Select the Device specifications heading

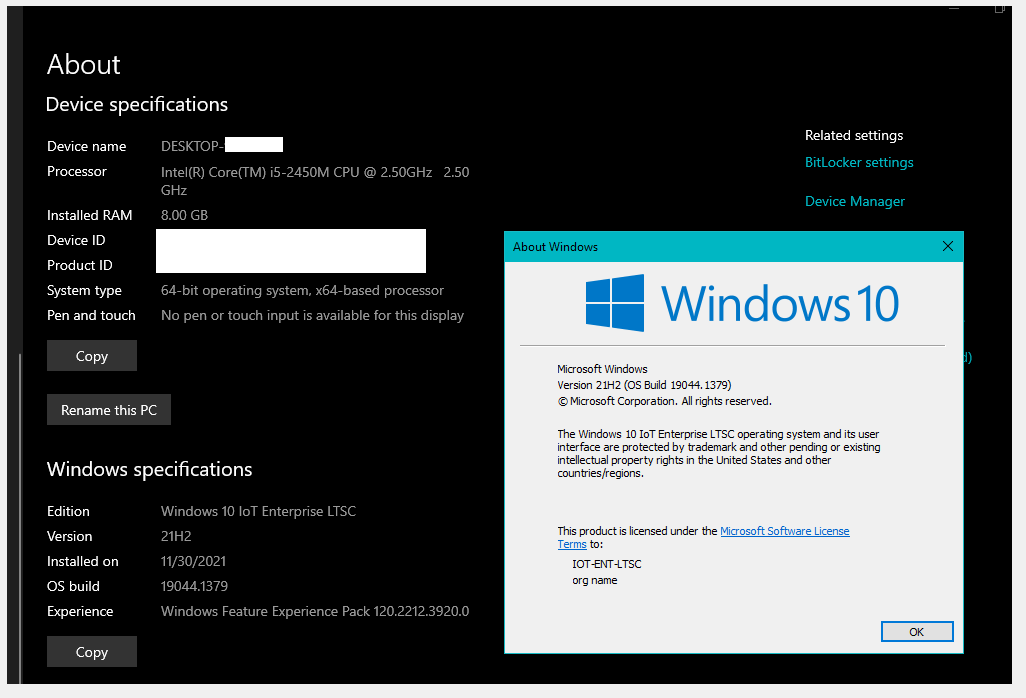(137, 105)
